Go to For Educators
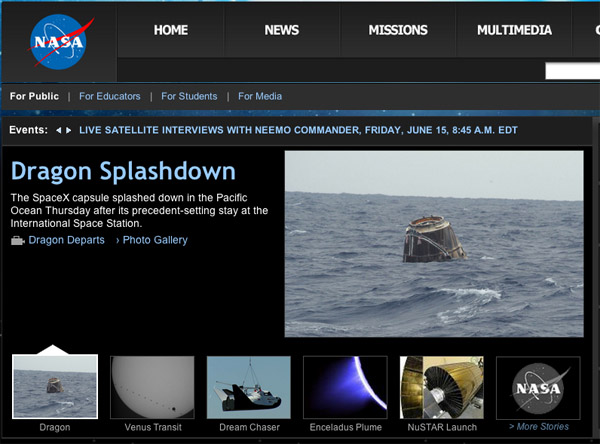Image resolution: width=600 pixels, height=444 pixels. click(x=109, y=96)
